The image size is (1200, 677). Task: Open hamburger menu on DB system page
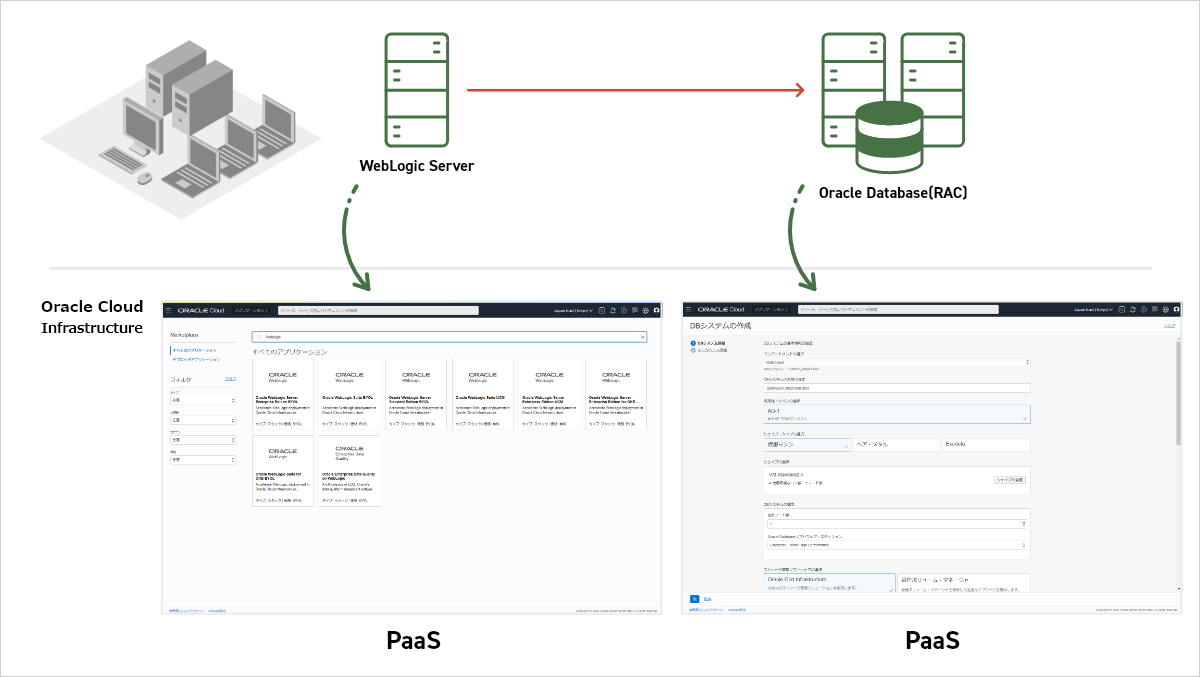pos(689,310)
